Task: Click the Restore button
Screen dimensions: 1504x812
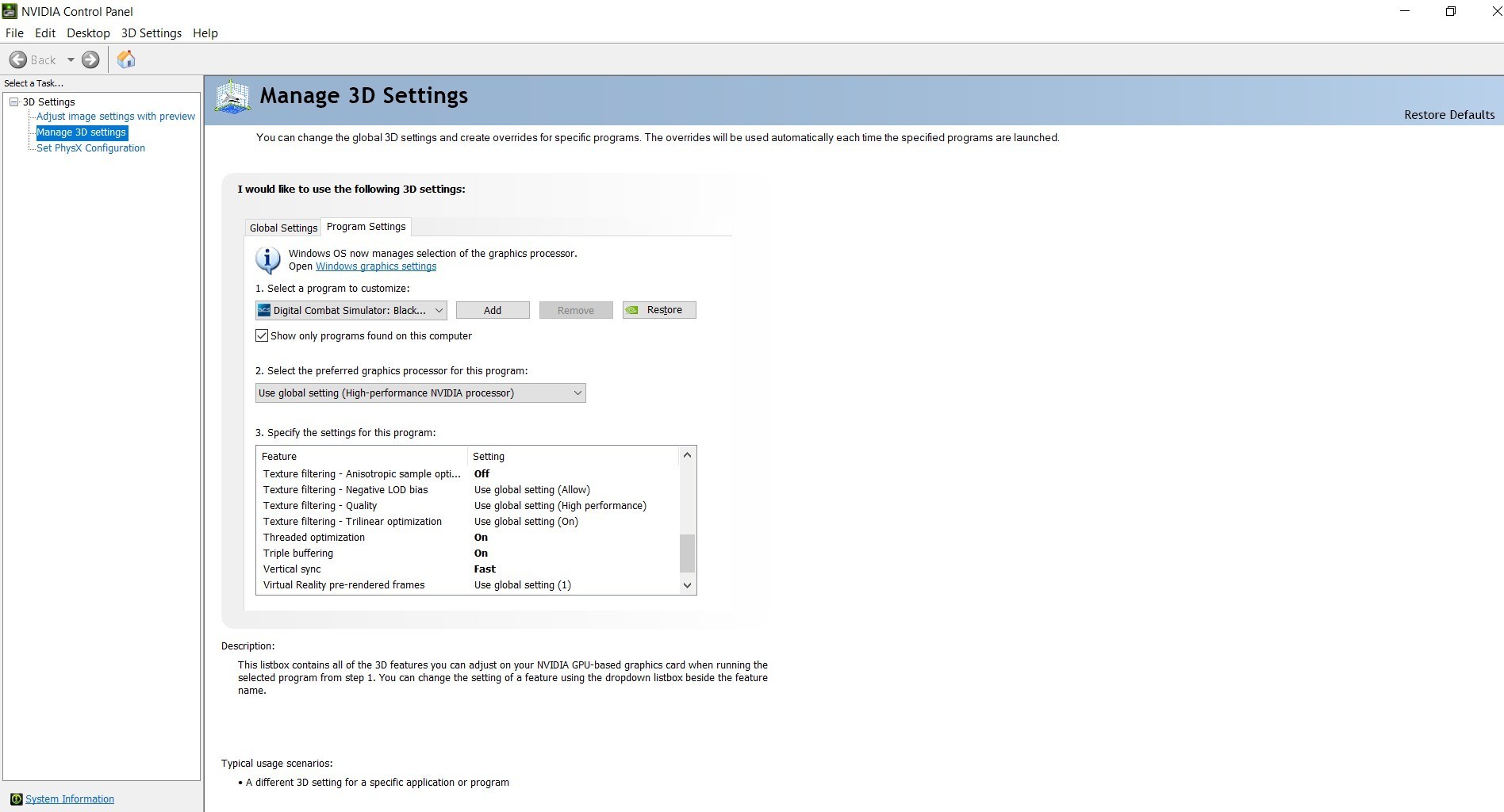Action: point(659,310)
